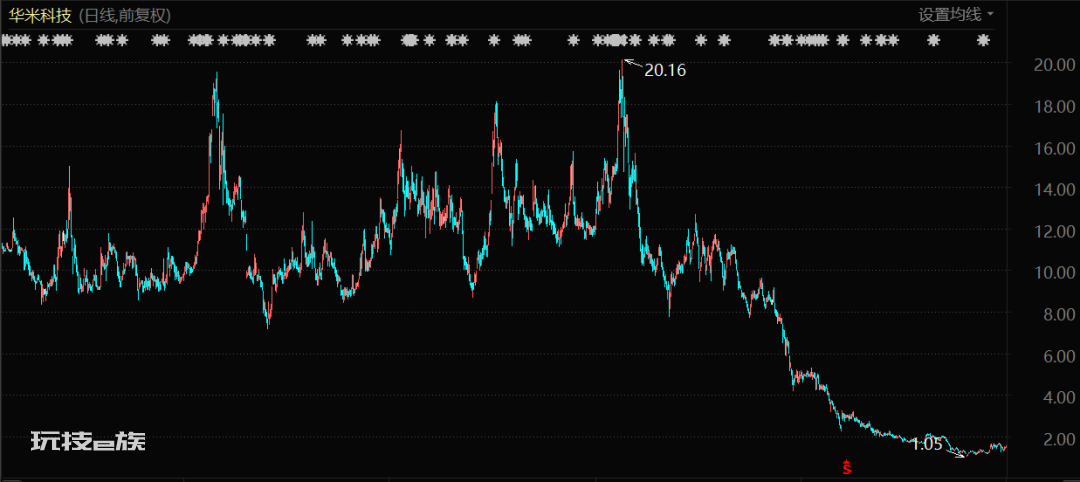1080x482 pixels.
Task: Click the 1.05 lowest price label
Action: coord(926,445)
